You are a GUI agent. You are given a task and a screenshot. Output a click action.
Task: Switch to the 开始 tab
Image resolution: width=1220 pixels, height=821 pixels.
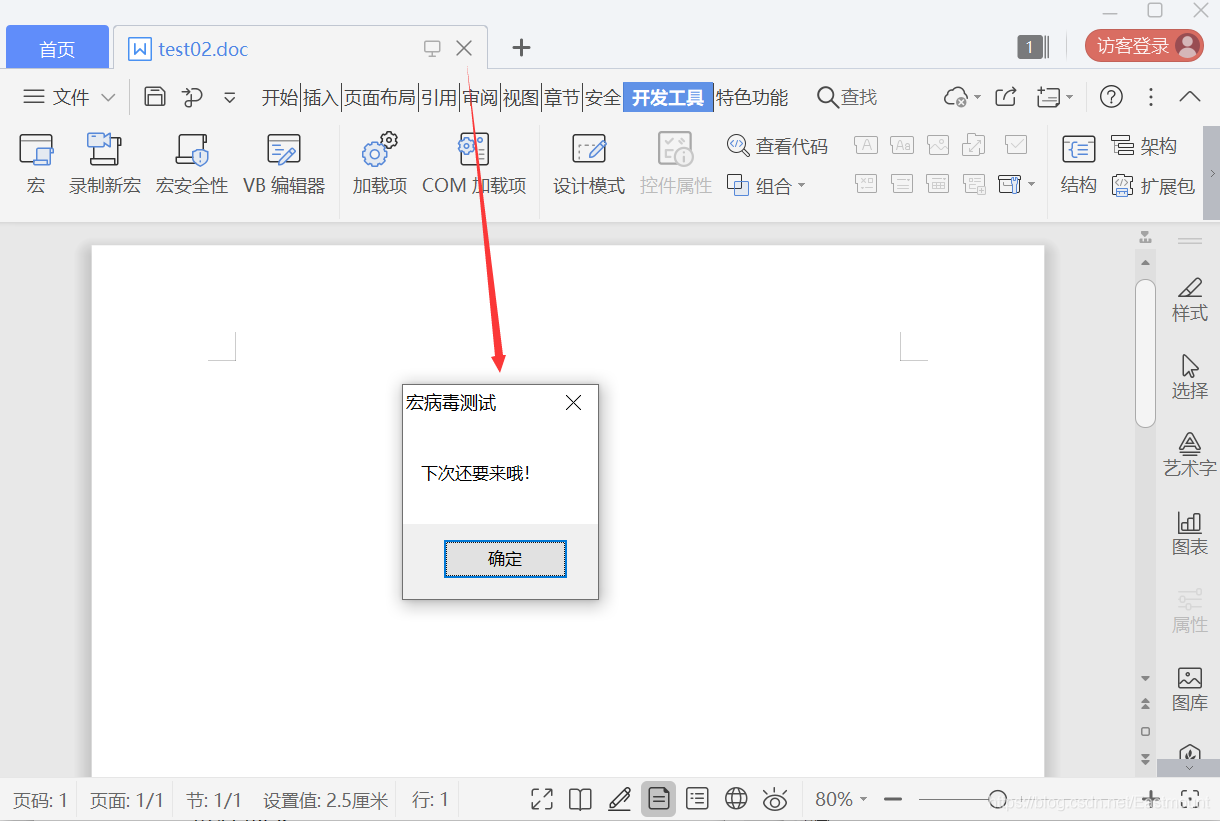(x=280, y=97)
